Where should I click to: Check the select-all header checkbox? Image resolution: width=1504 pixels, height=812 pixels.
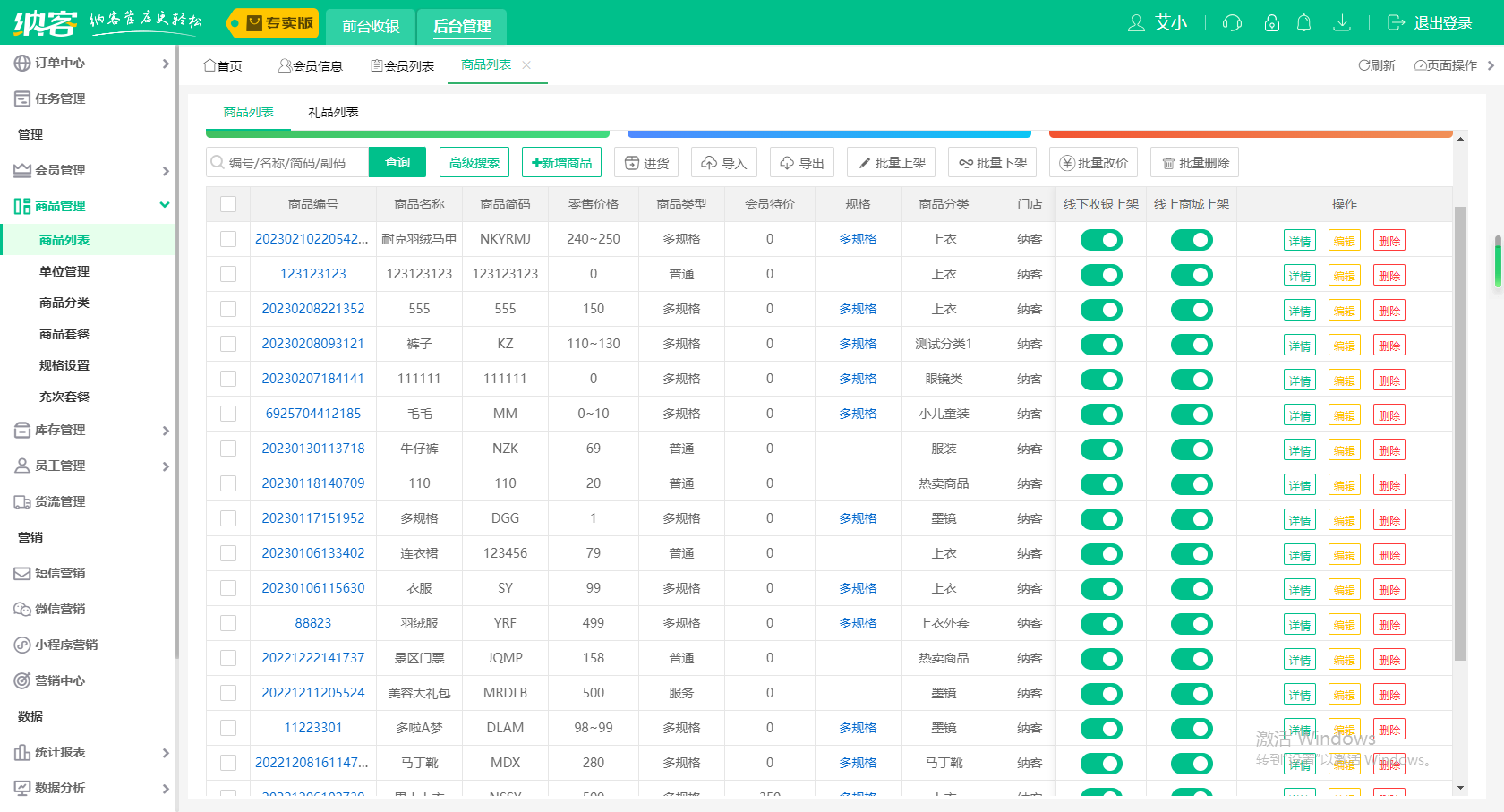pyautogui.click(x=228, y=204)
